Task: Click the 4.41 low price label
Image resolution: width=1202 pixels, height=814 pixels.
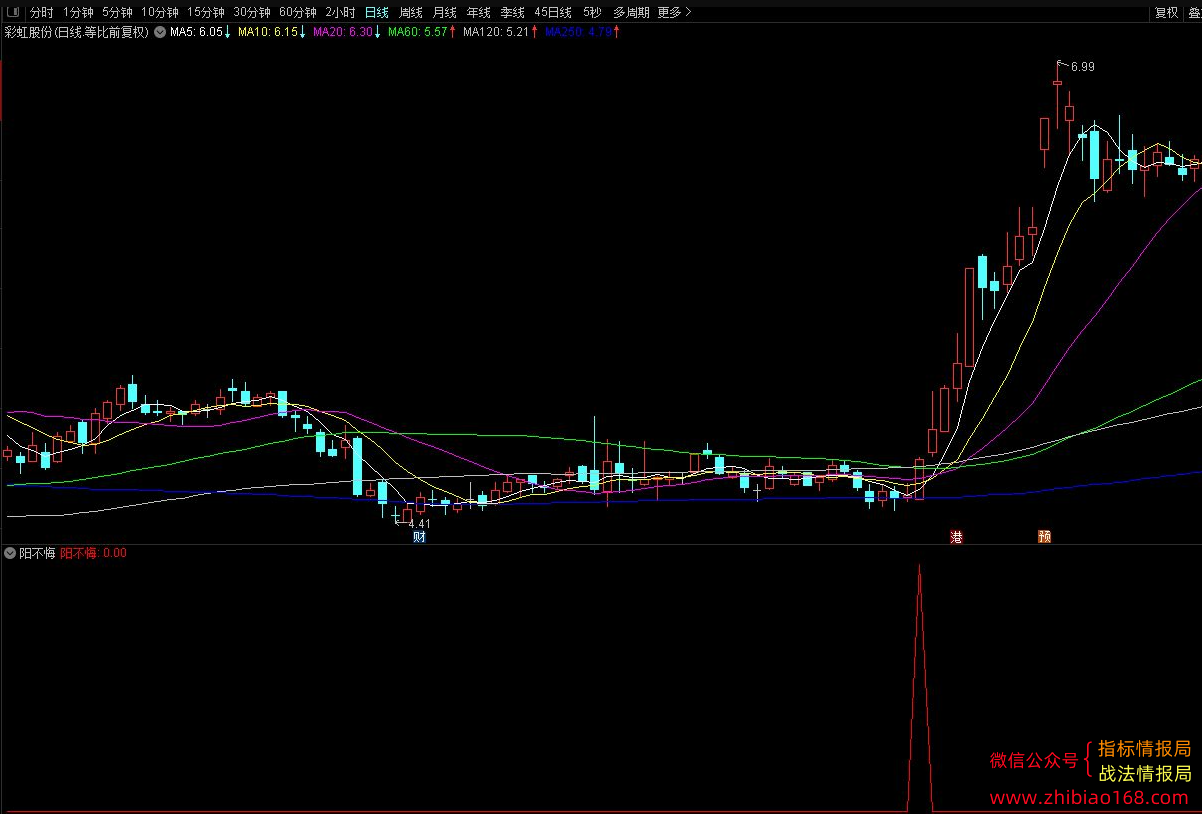Action: point(419,523)
